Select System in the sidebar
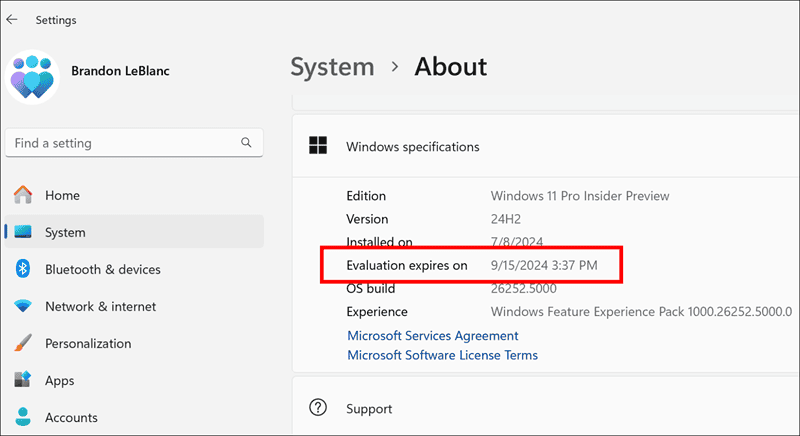 (x=134, y=232)
